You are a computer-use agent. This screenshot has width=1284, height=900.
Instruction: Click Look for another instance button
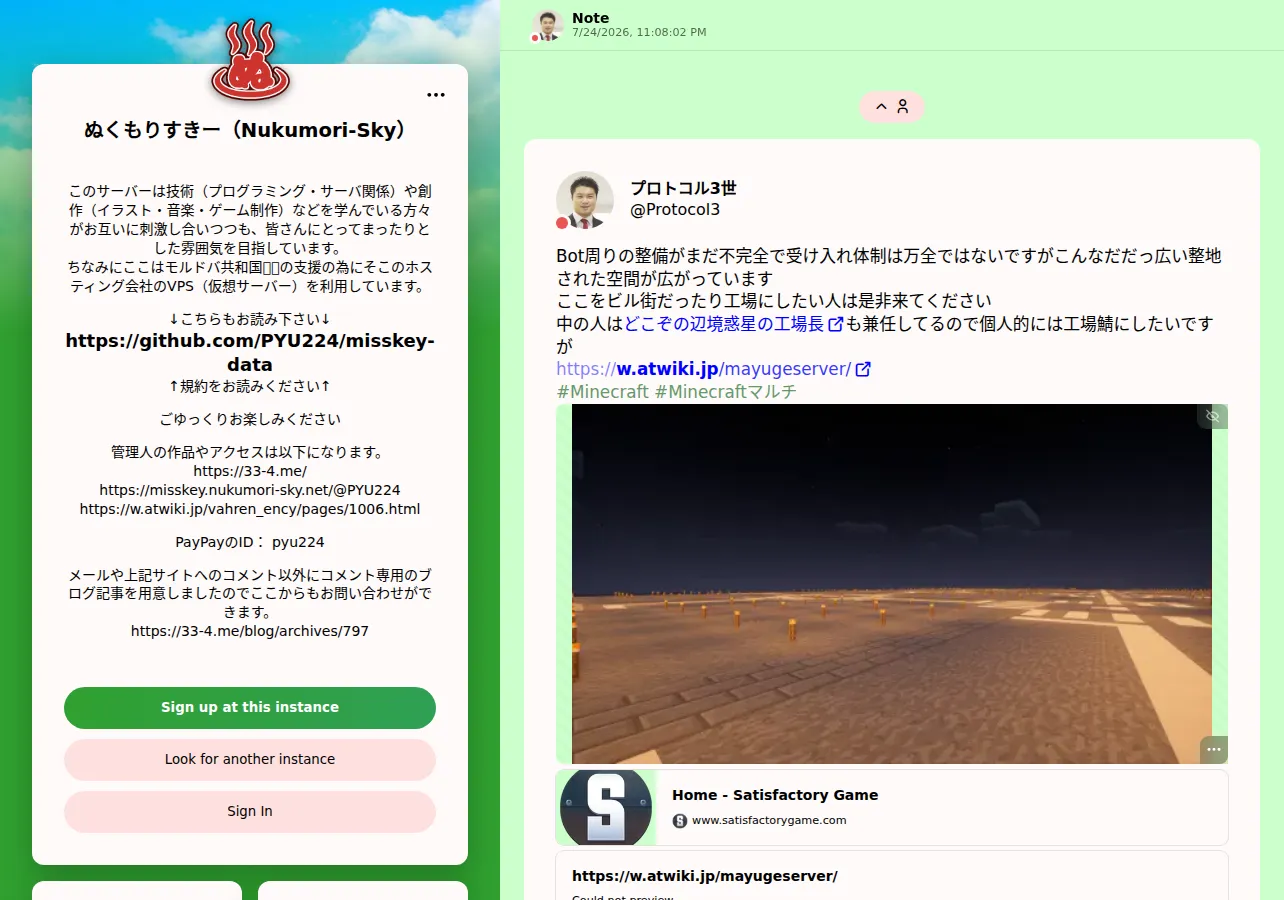(x=250, y=759)
